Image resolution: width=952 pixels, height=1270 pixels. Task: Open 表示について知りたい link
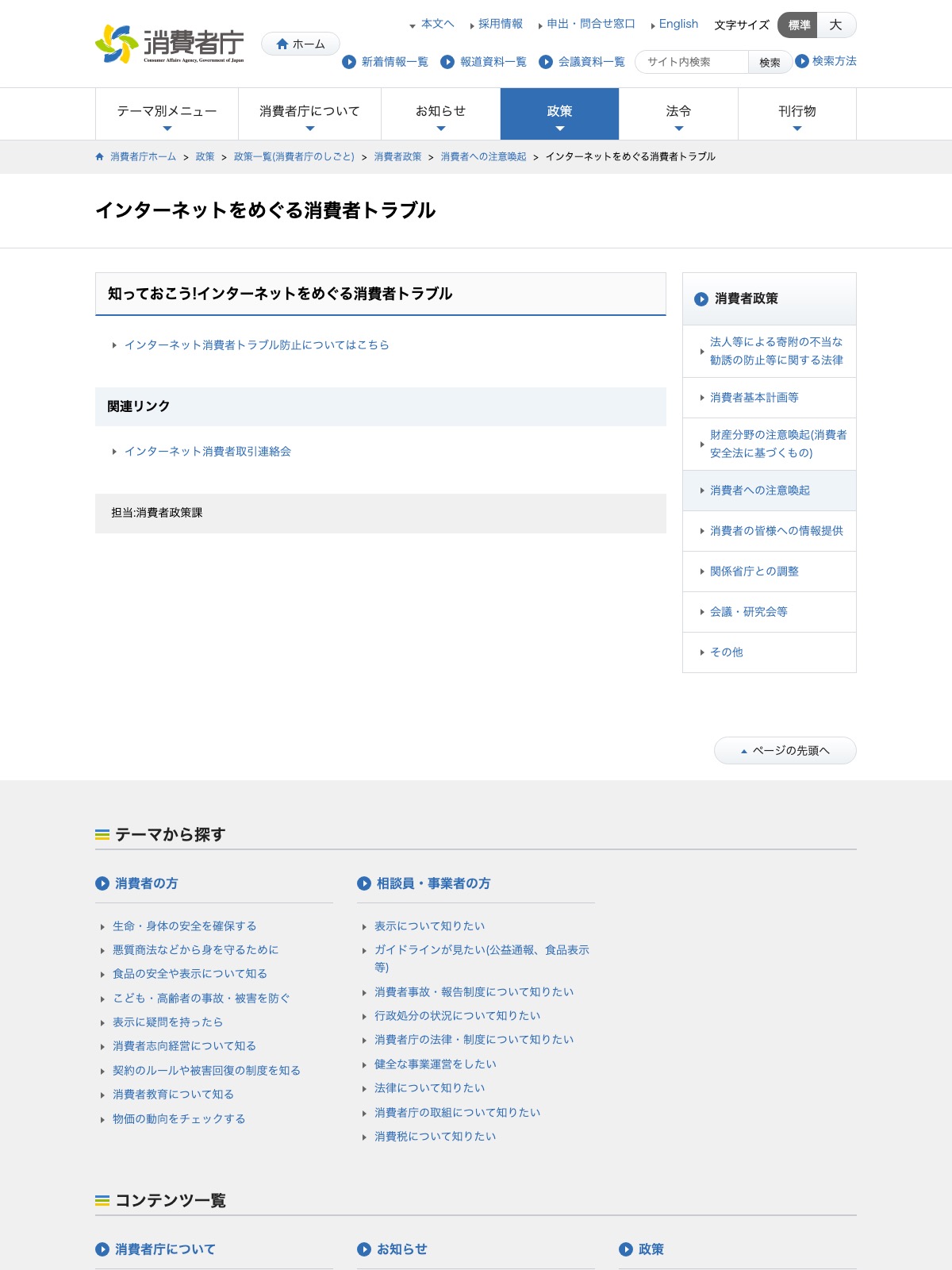coord(430,926)
